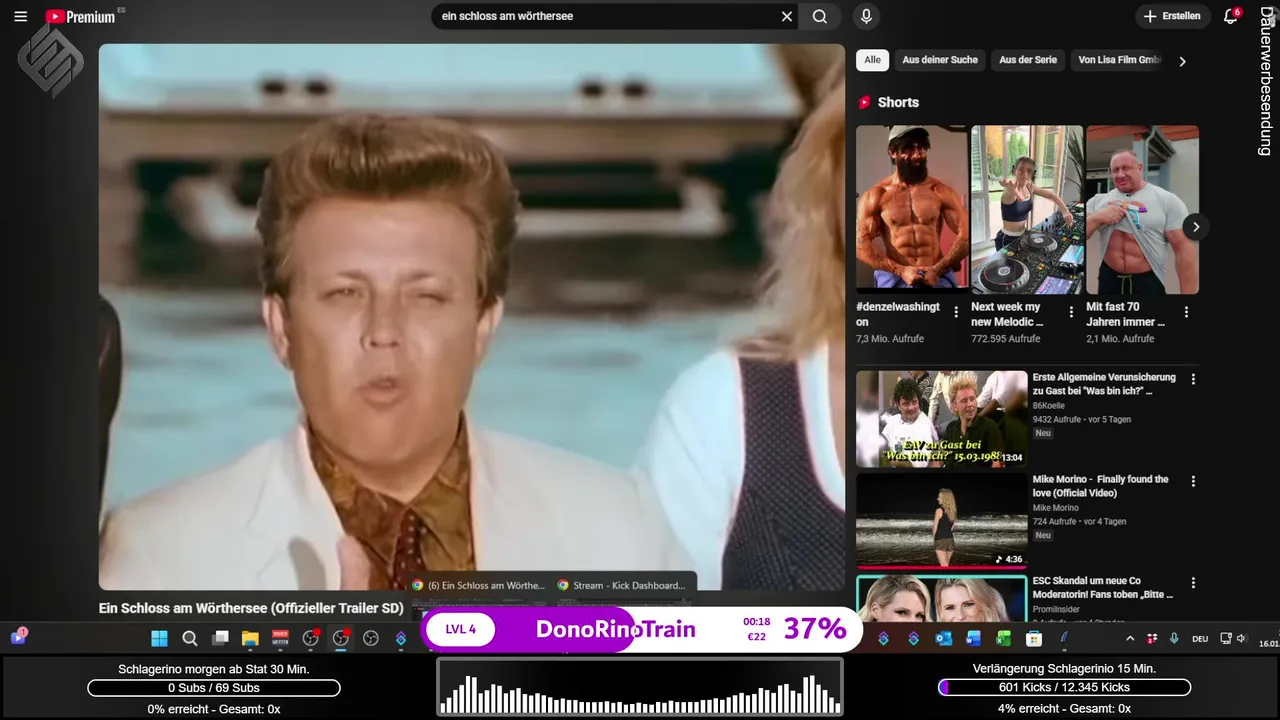Click the red tray icon beside the chevron
The image size is (1280, 720).
1152,638
